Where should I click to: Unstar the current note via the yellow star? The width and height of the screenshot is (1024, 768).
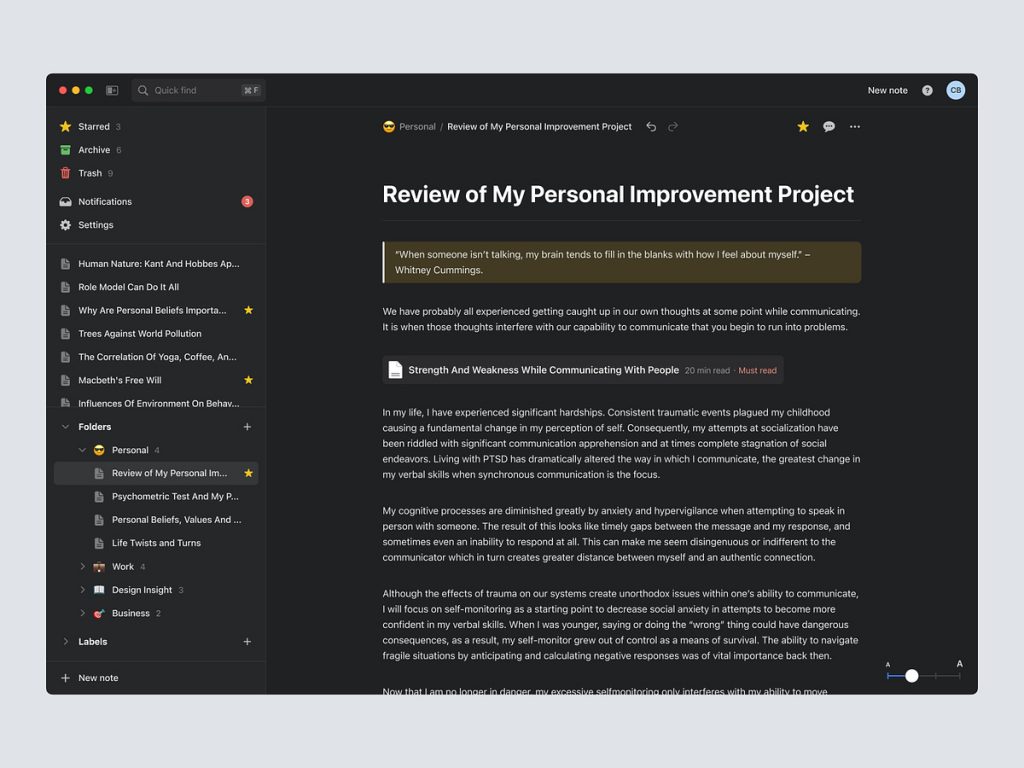coord(802,127)
